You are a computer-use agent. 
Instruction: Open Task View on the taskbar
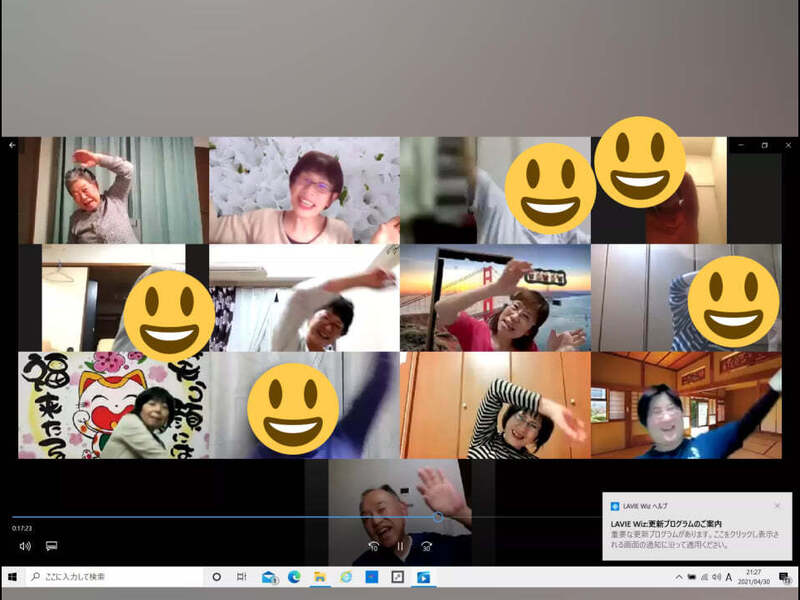pyautogui.click(x=242, y=577)
